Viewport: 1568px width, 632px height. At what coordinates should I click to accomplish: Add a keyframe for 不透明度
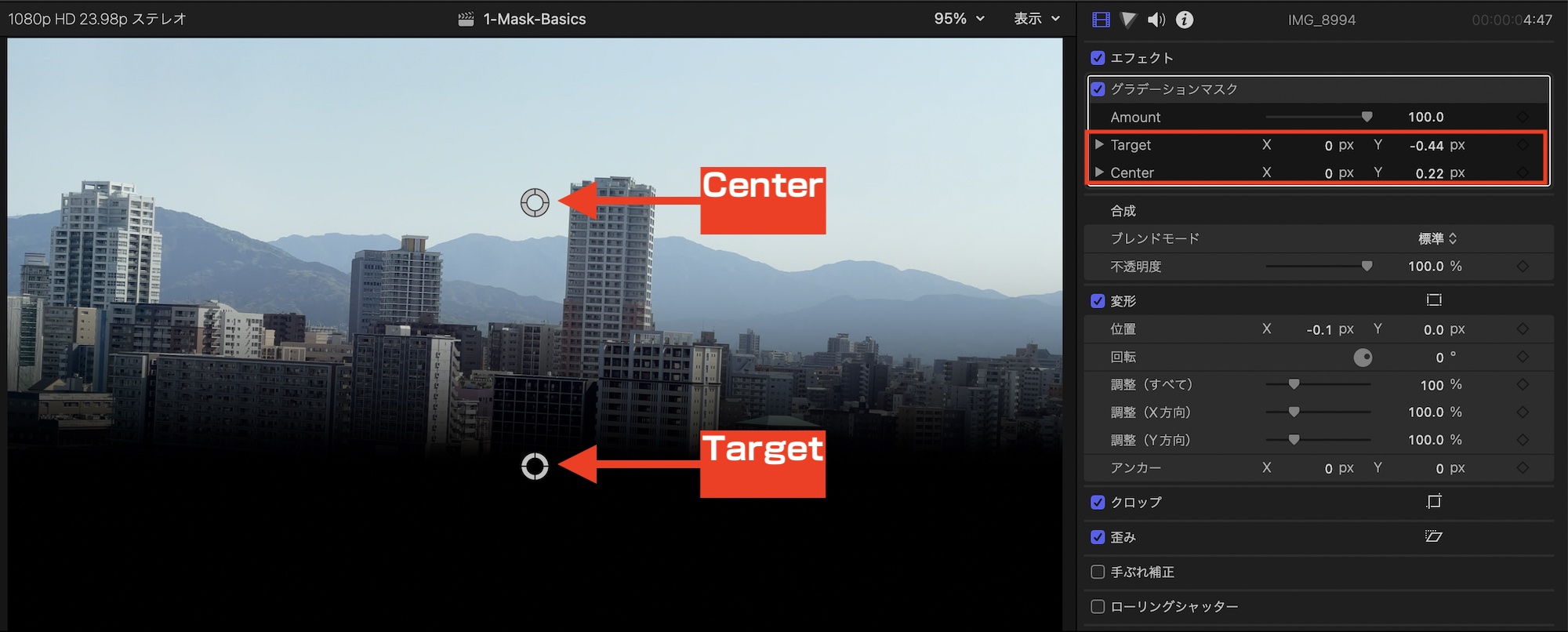tap(1523, 267)
